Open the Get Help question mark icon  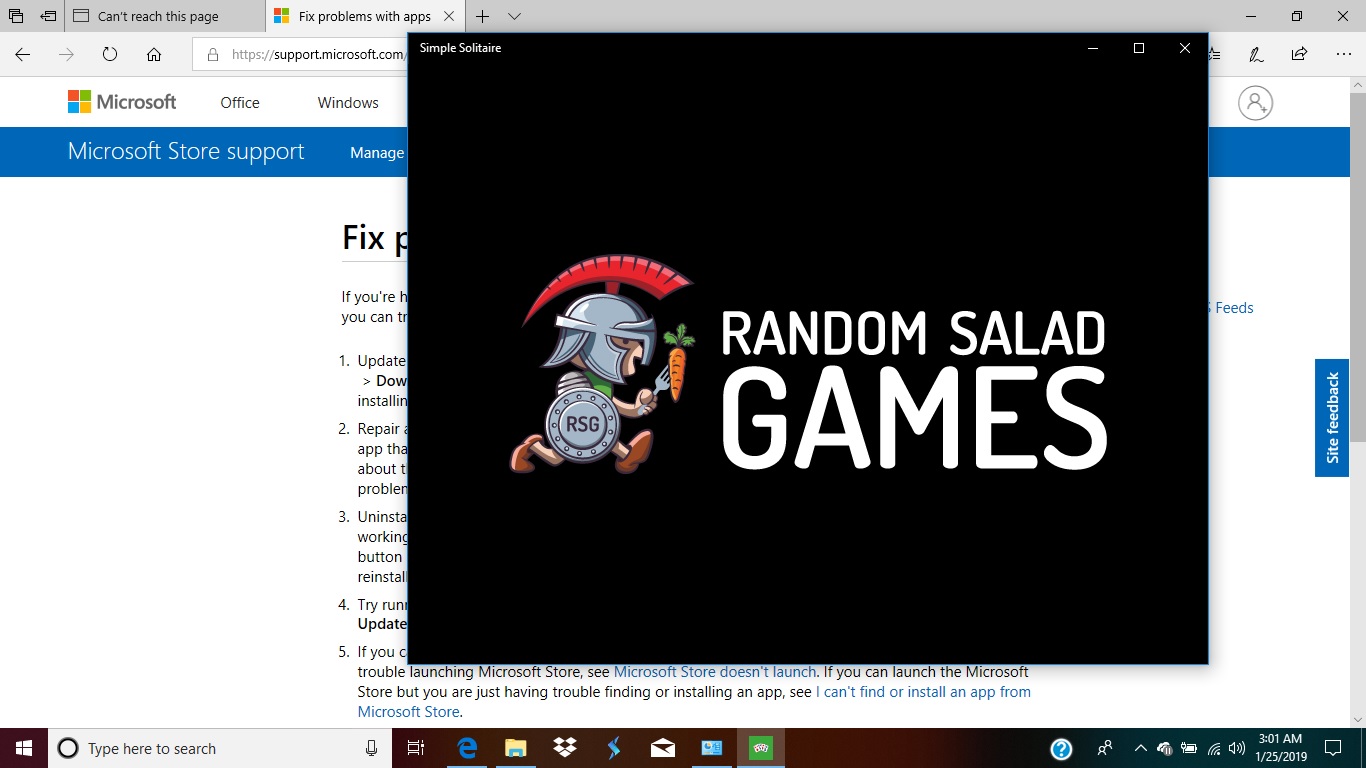click(x=1062, y=748)
